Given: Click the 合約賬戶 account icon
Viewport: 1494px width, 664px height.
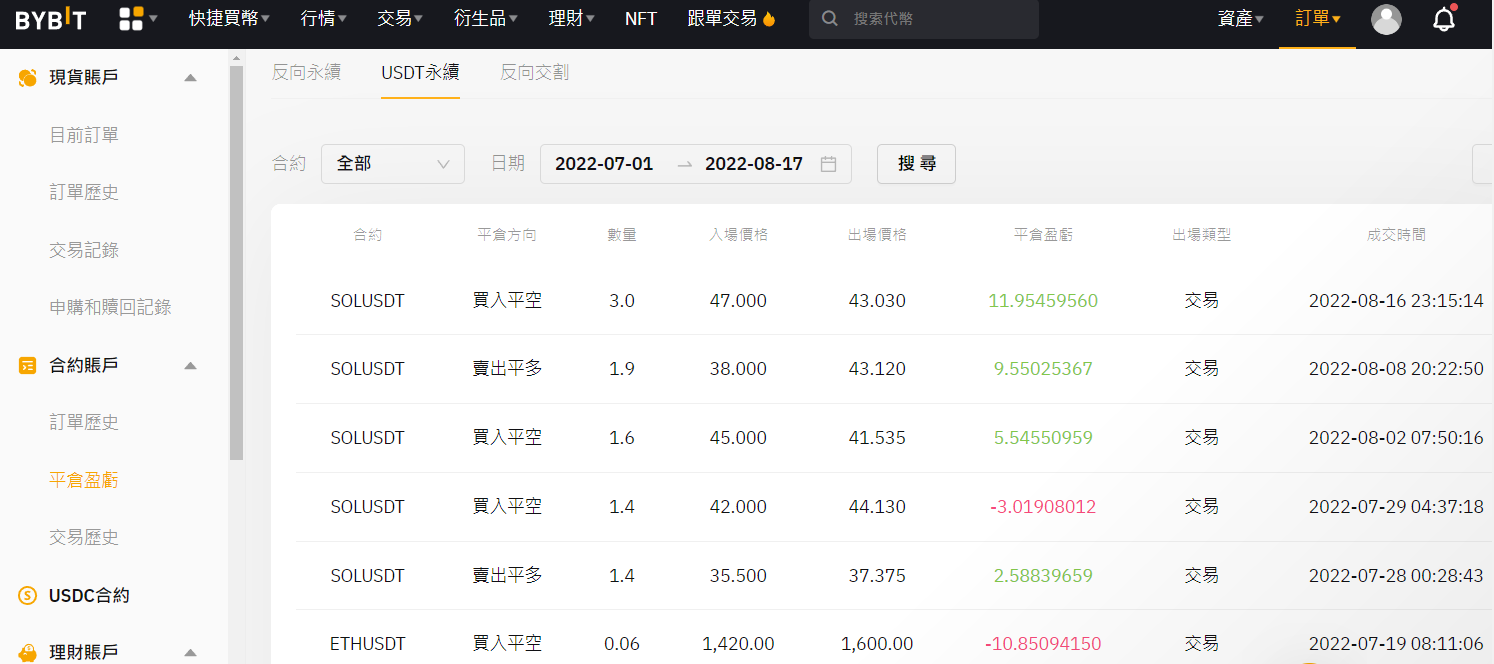Looking at the screenshot, I should click(28, 366).
